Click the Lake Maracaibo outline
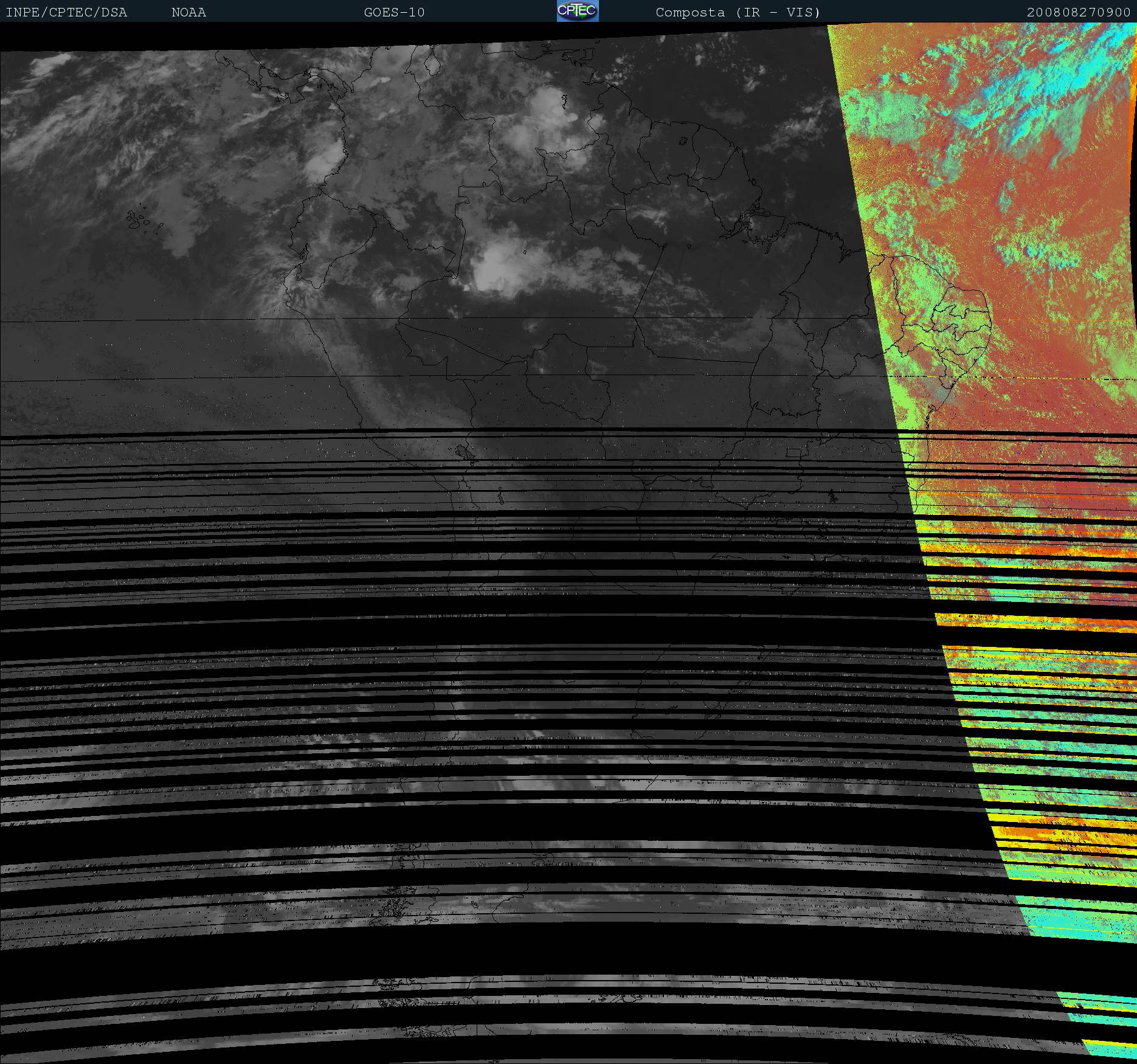Viewport: 1137px width, 1064px height. pyautogui.click(x=433, y=63)
